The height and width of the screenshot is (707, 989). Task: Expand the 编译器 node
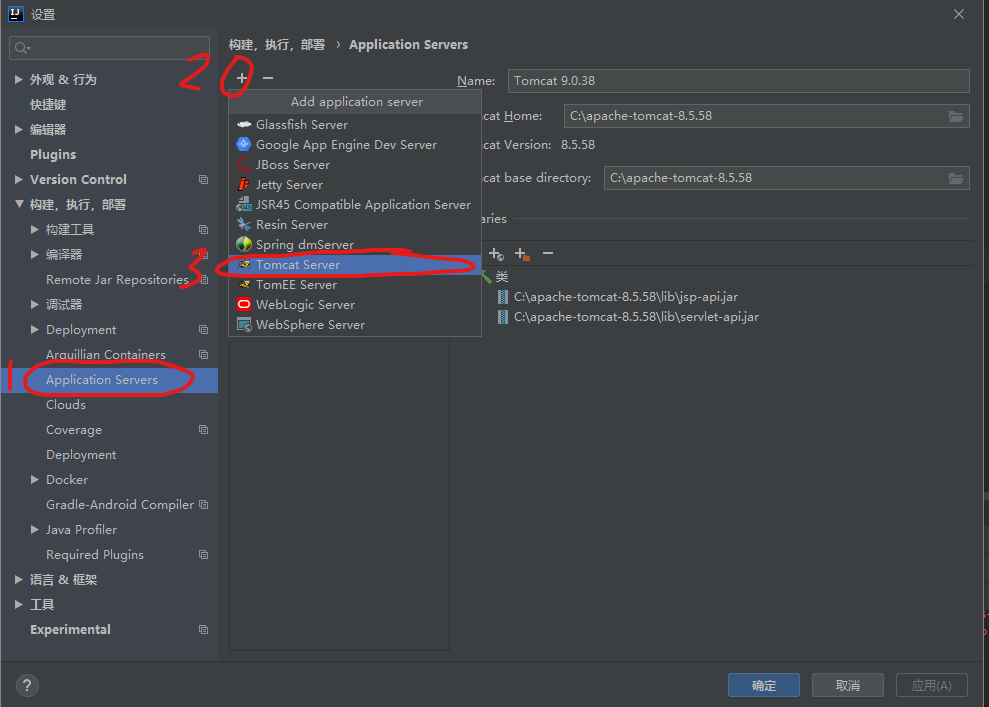coord(35,254)
